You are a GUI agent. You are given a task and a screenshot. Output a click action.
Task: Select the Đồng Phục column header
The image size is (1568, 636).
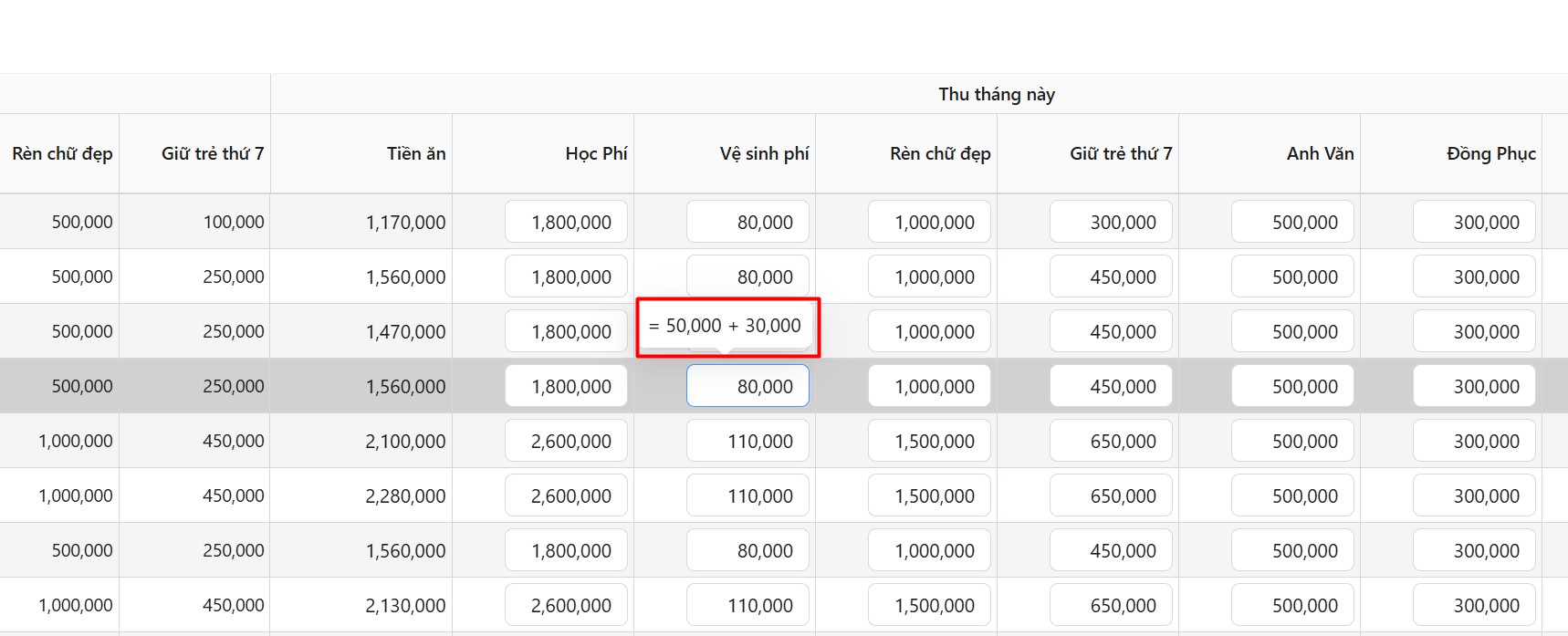tap(1490, 153)
